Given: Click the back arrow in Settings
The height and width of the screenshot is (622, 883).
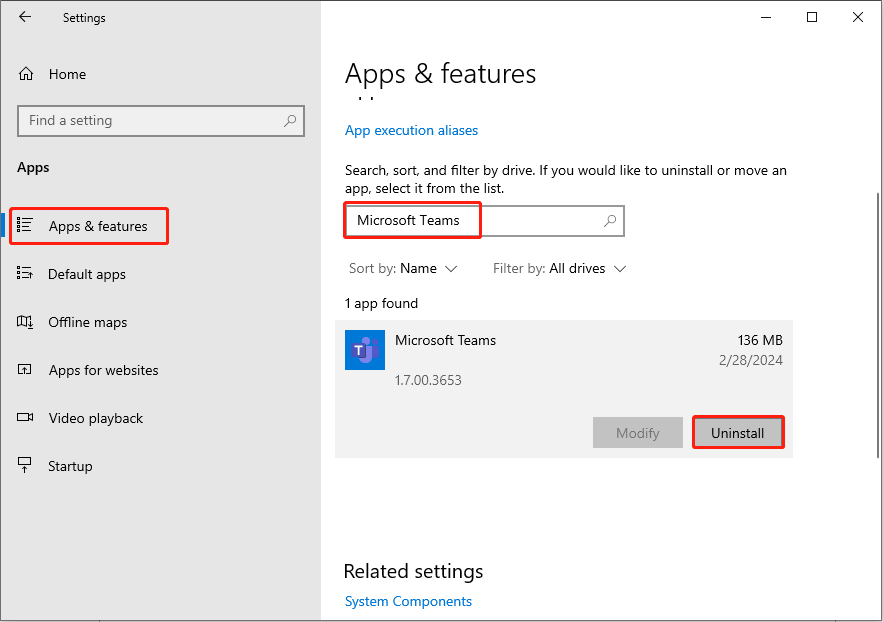Looking at the screenshot, I should [25, 17].
